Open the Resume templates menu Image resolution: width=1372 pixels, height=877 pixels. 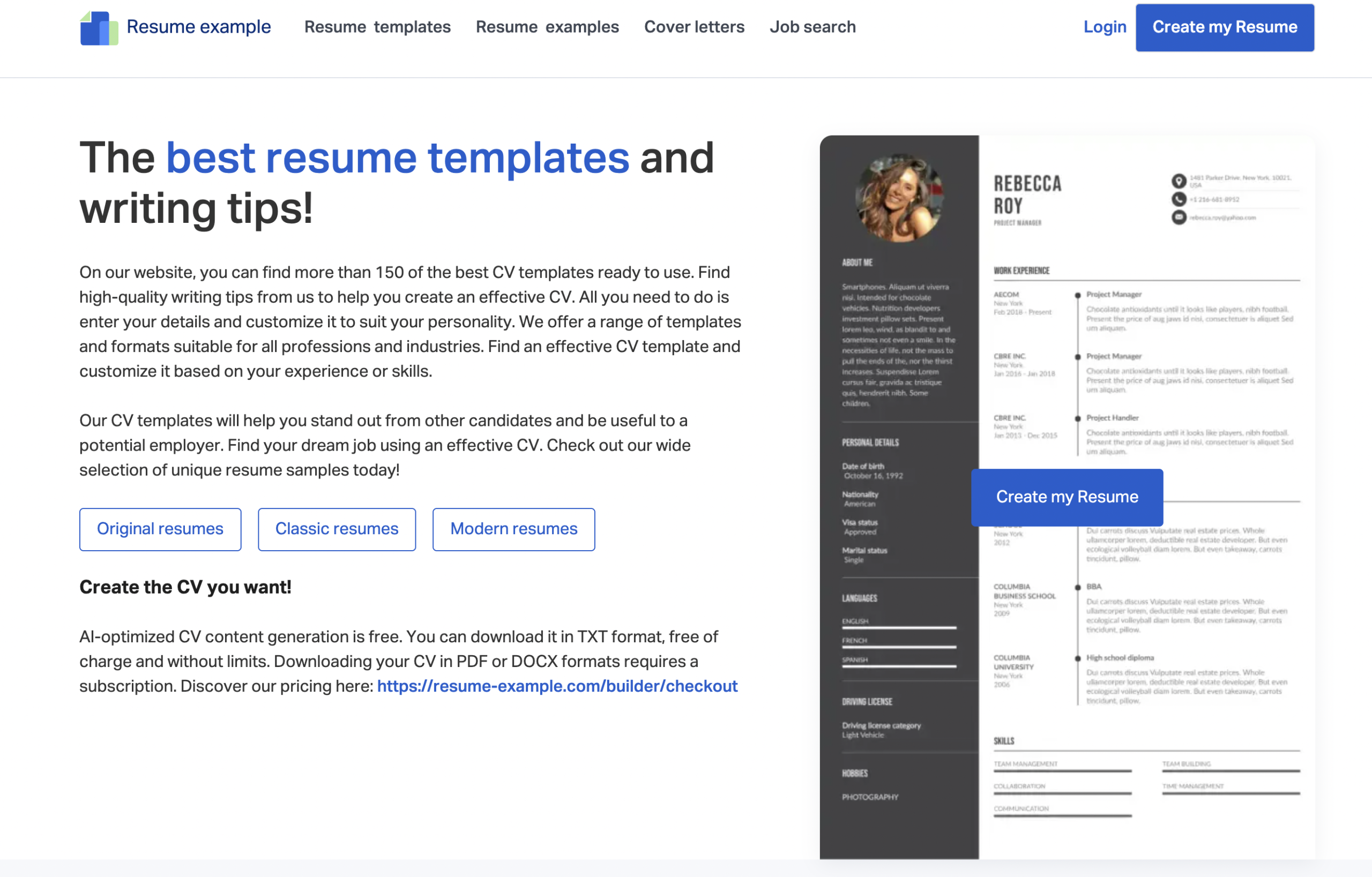pos(377,27)
